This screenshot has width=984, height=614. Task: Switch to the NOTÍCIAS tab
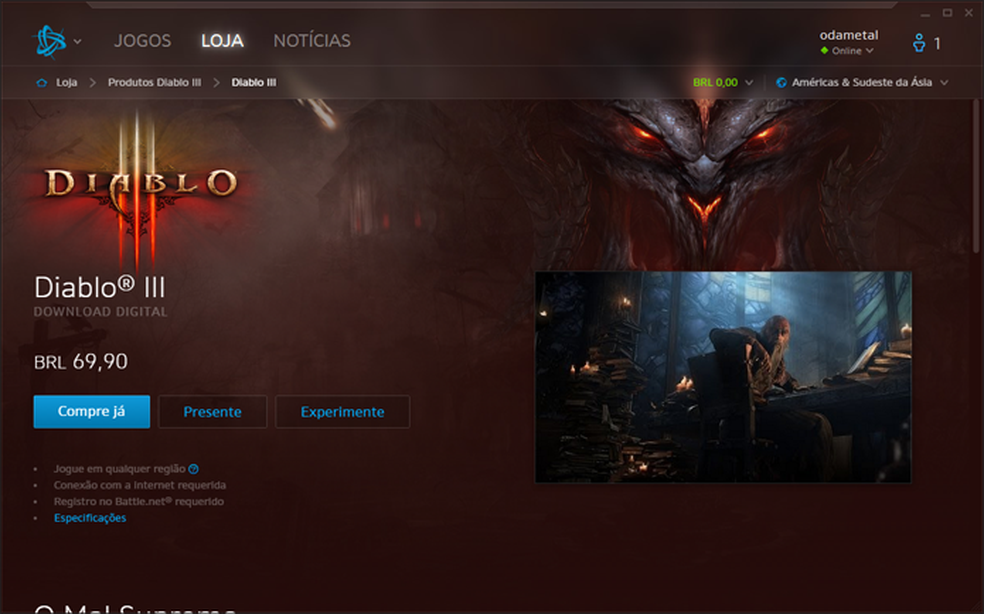[x=312, y=41]
